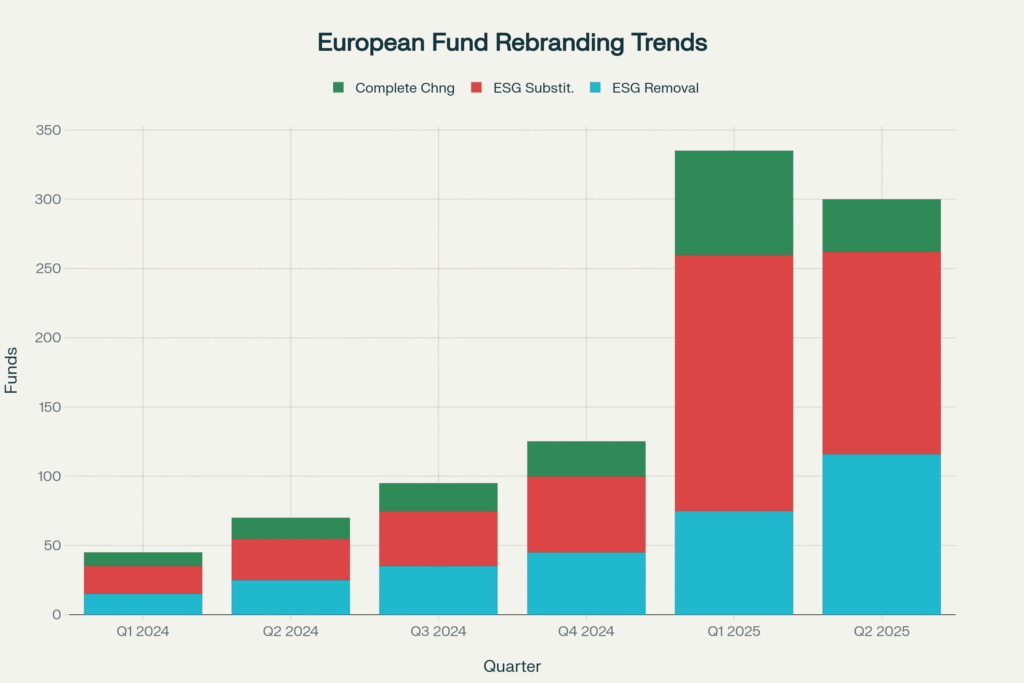Click the red ESG Substit. segment for Q1 2025
This screenshot has width=1024, height=683.
click(x=734, y=383)
